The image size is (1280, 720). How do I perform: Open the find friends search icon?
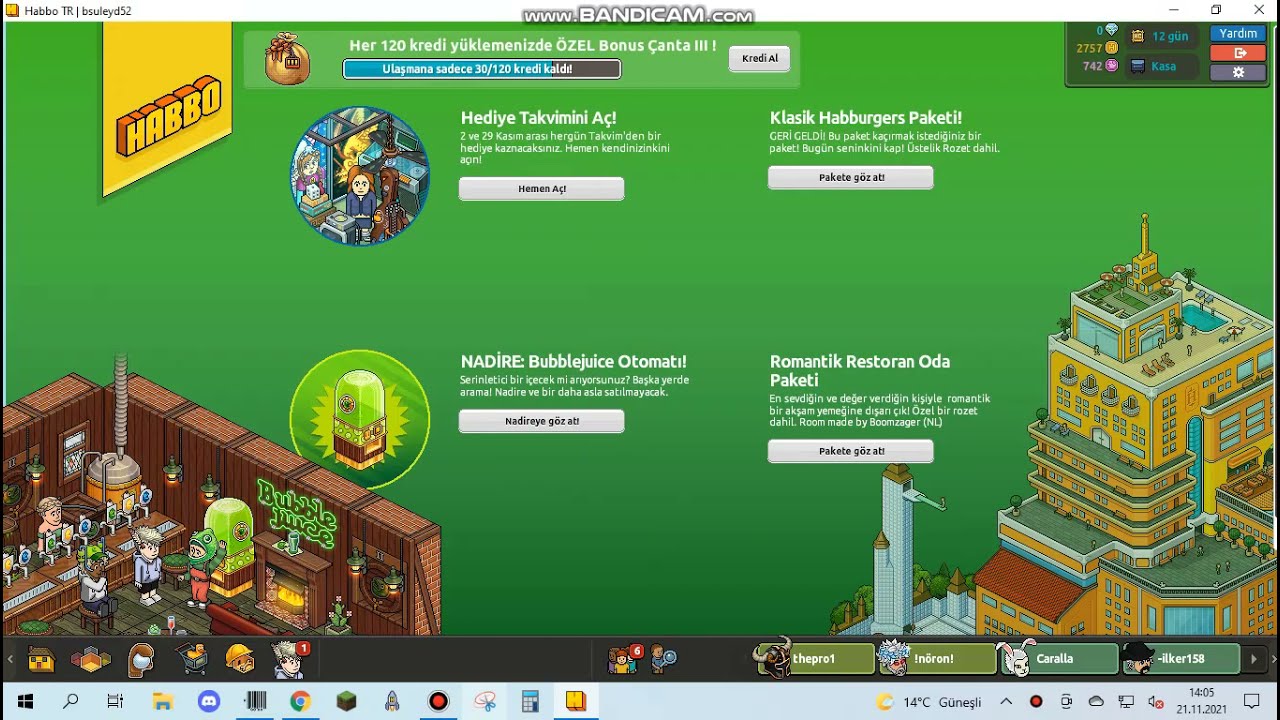click(x=664, y=659)
